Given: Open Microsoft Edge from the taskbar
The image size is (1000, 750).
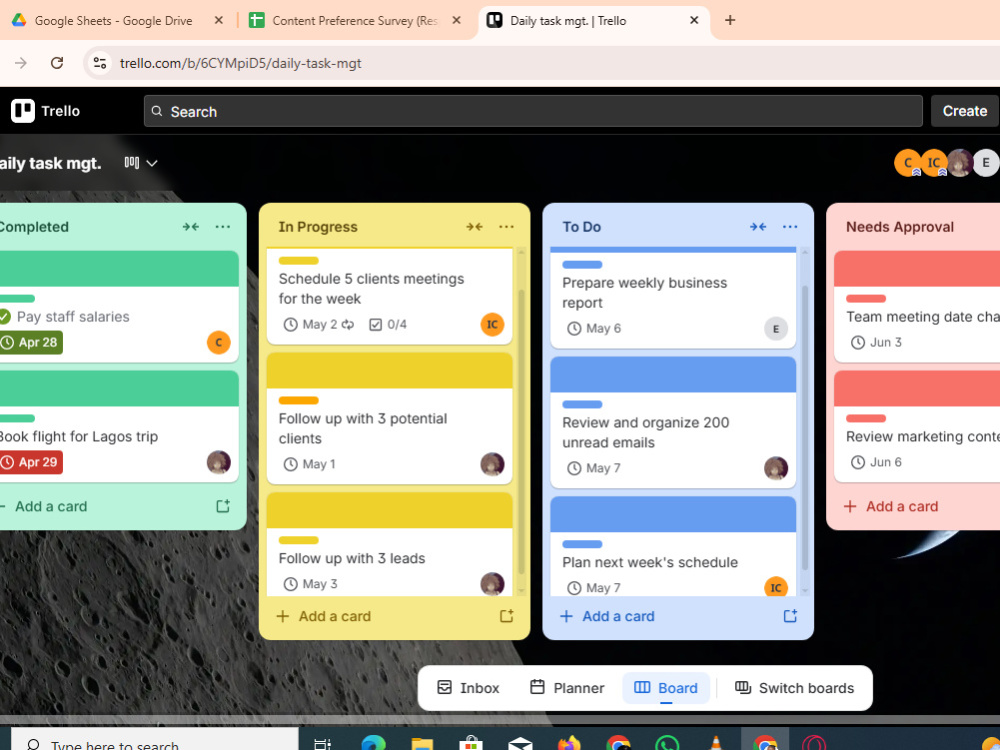Looking at the screenshot, I should click(x=374, y=743).
